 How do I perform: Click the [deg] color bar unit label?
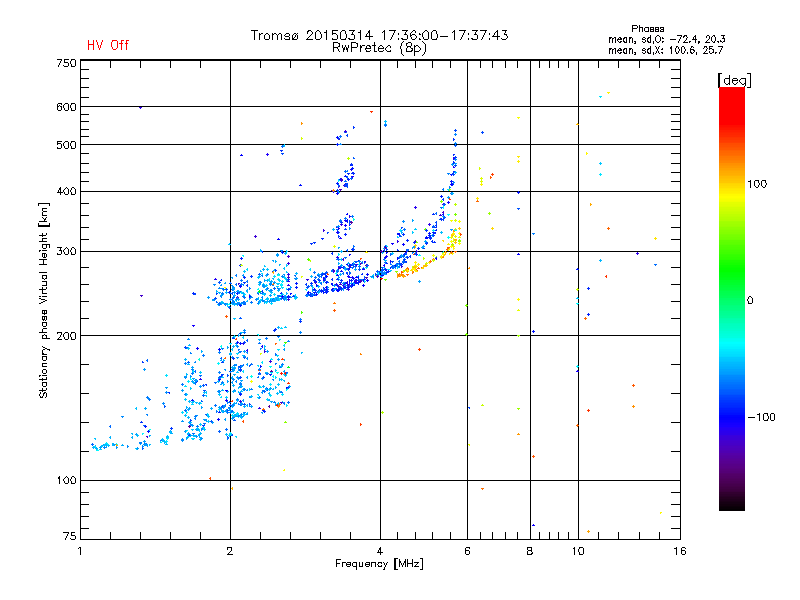click(x=734, y=80)
